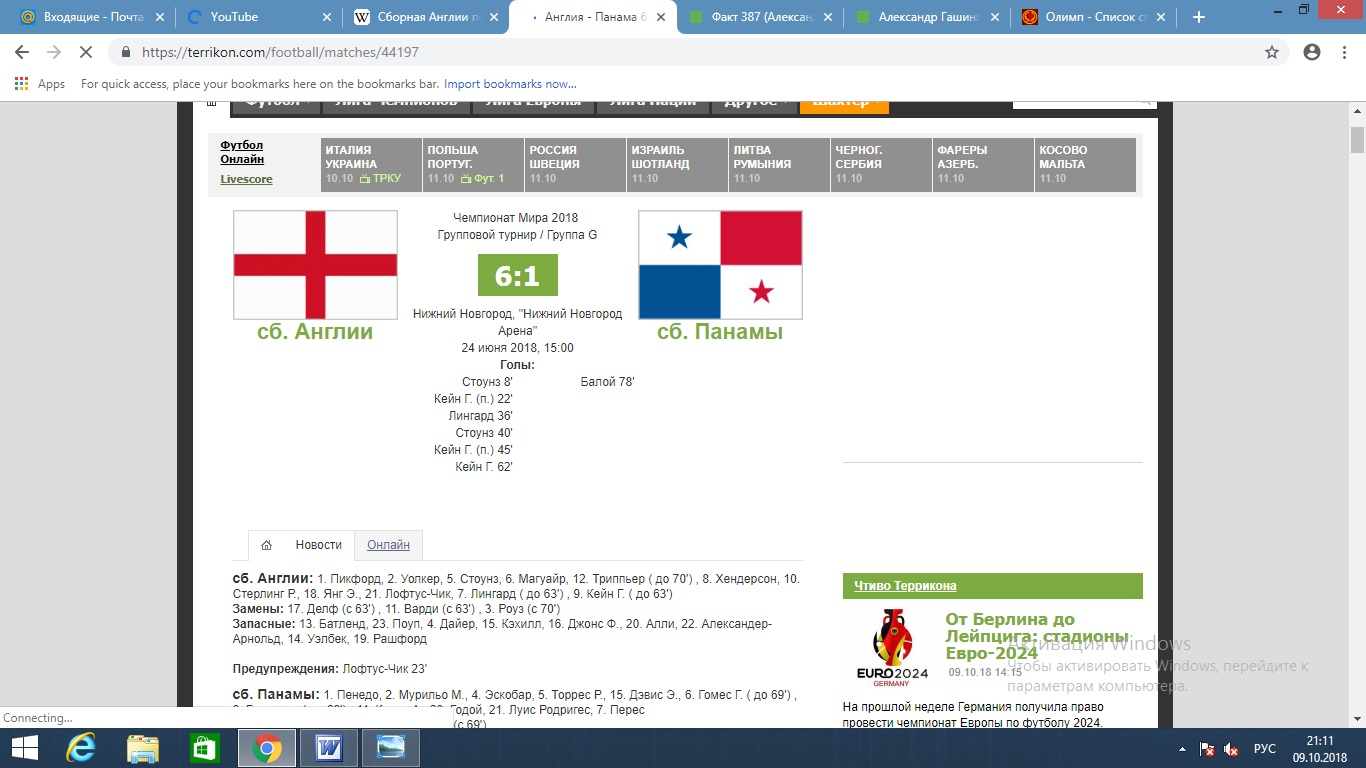
Task: Open the taskbar clock showing 21:11
Action: [x=1320, y=748]
